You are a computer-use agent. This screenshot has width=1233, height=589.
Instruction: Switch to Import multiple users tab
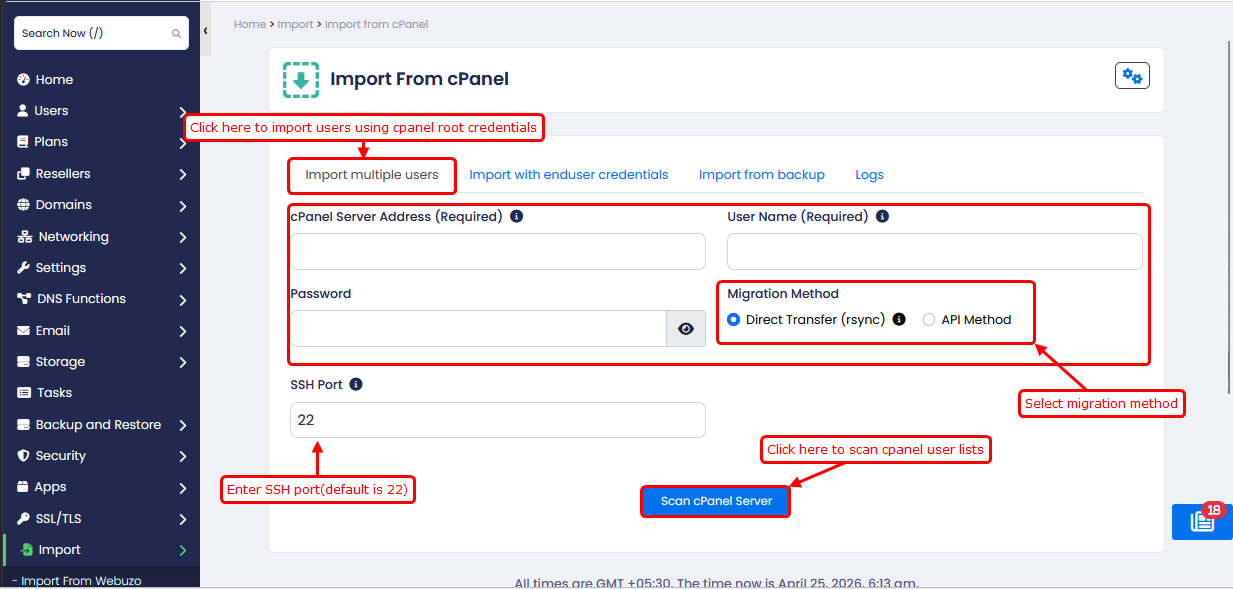pos(372,175)
